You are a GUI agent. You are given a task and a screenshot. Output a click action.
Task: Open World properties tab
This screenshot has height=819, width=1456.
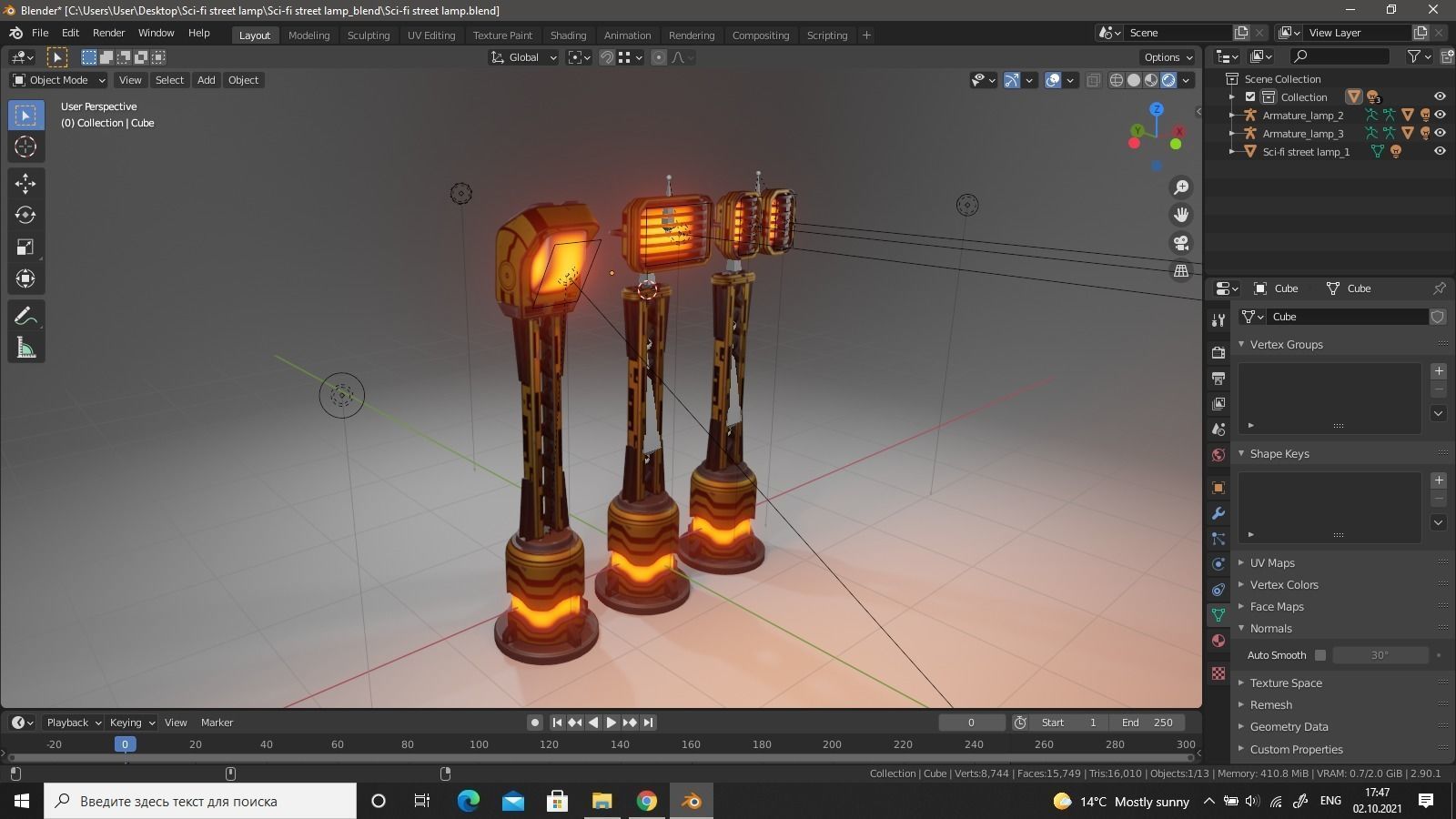pyautogui.click(x=1218, y=454)
